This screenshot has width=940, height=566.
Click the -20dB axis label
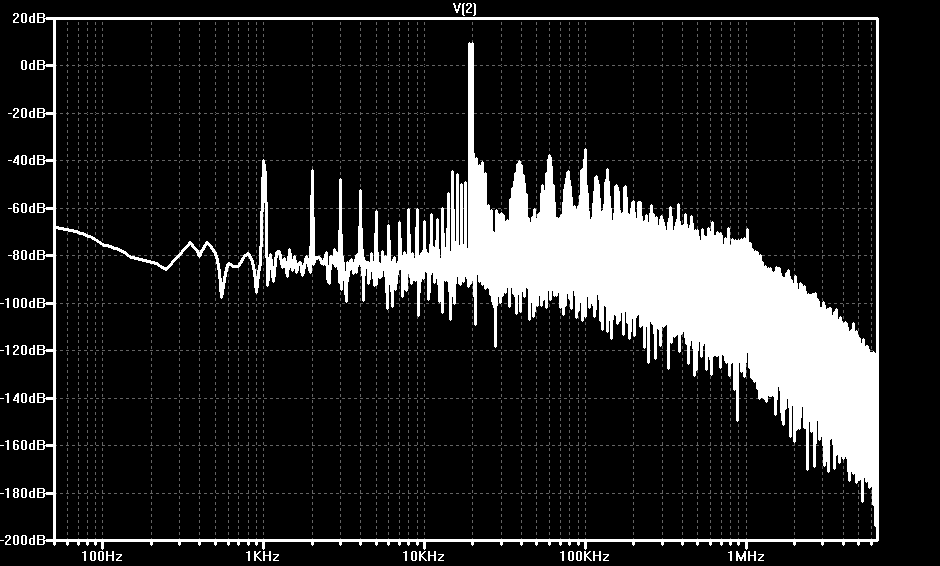click(26, 113)
